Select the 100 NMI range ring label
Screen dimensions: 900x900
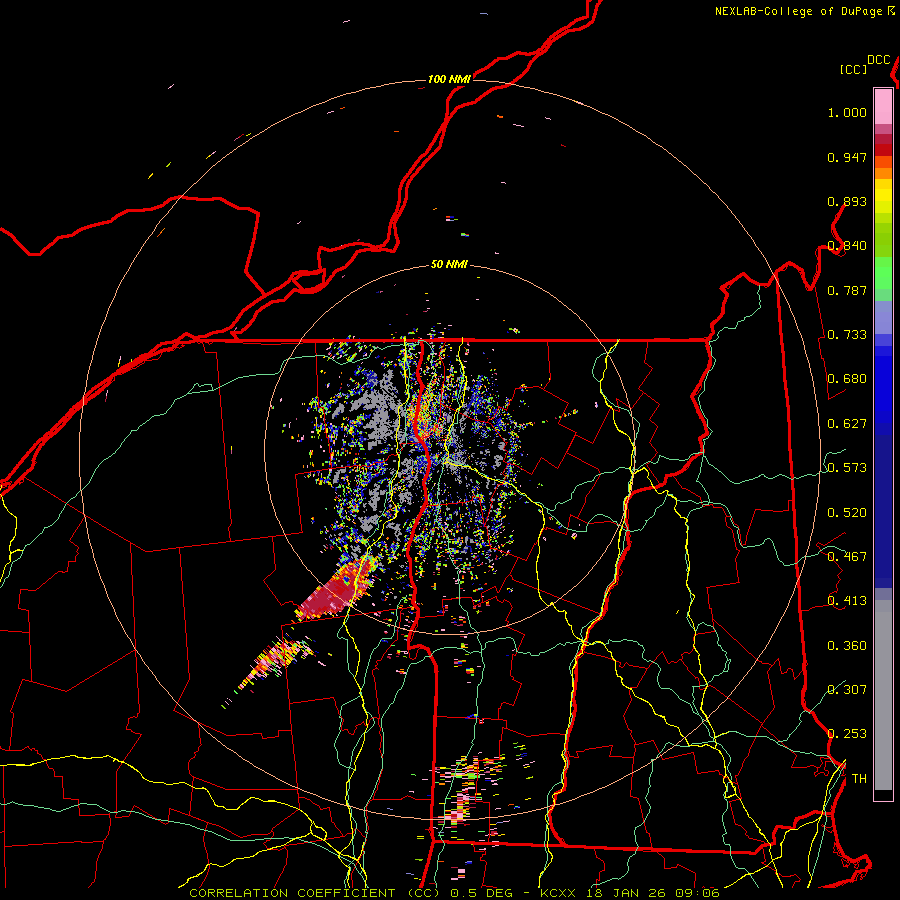coord(449,79)
